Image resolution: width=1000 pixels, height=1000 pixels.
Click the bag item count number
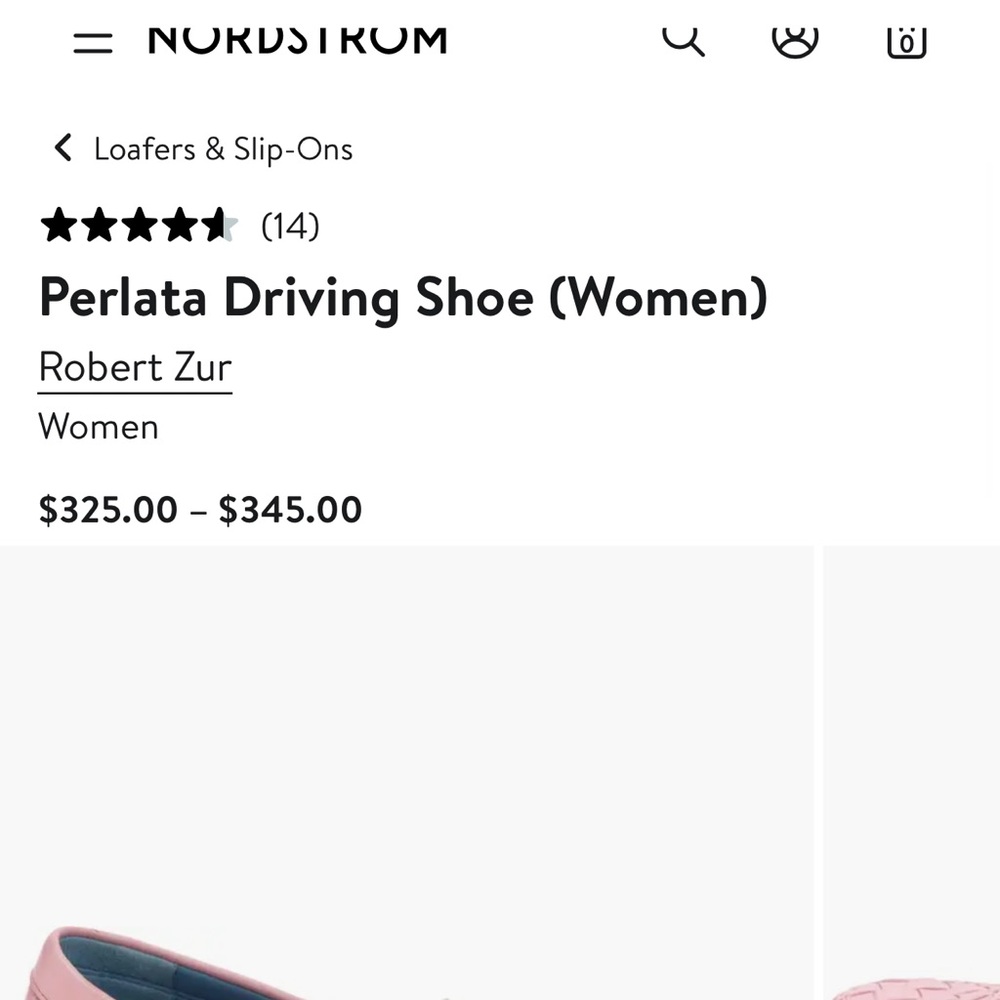coord(907,44)
